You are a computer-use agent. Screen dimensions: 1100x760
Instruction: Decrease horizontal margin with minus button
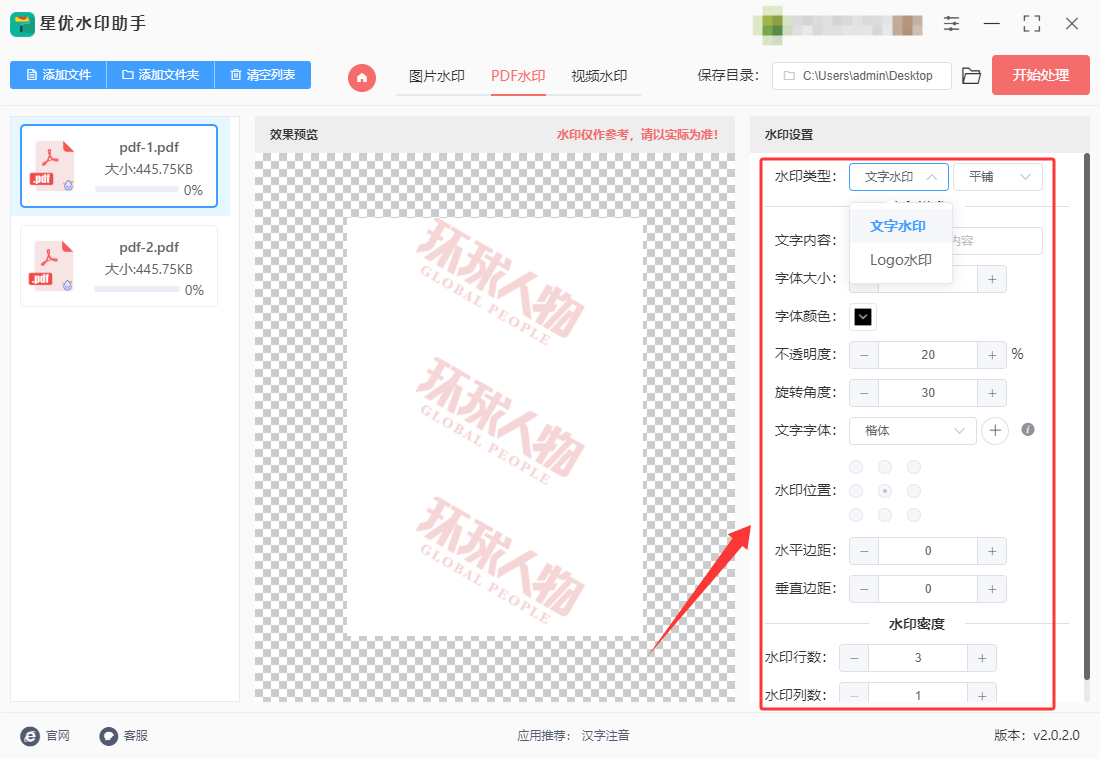coord(864,551)
